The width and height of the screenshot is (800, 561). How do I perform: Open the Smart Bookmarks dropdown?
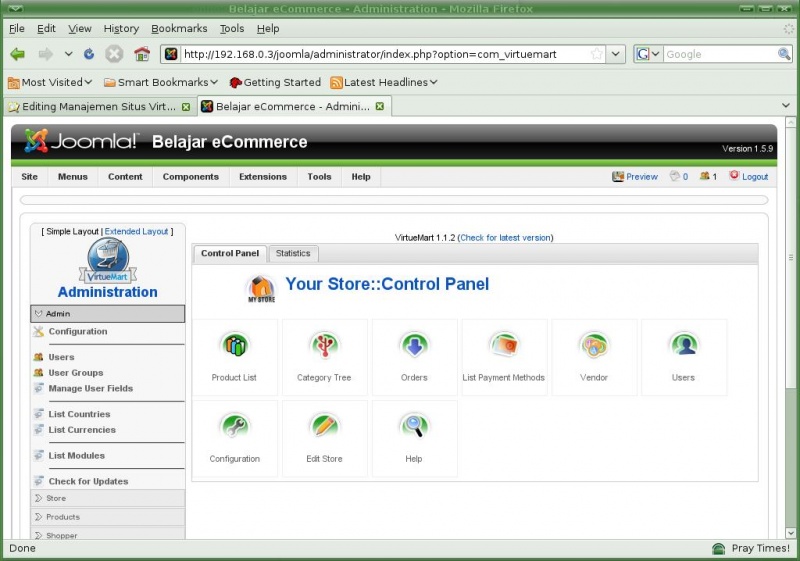pyautogui.click(x=161, y=82)
